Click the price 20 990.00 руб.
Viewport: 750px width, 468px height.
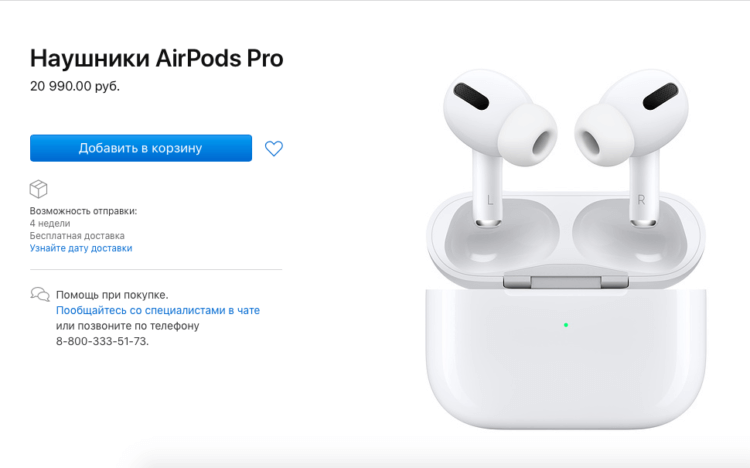pos(75,86)
